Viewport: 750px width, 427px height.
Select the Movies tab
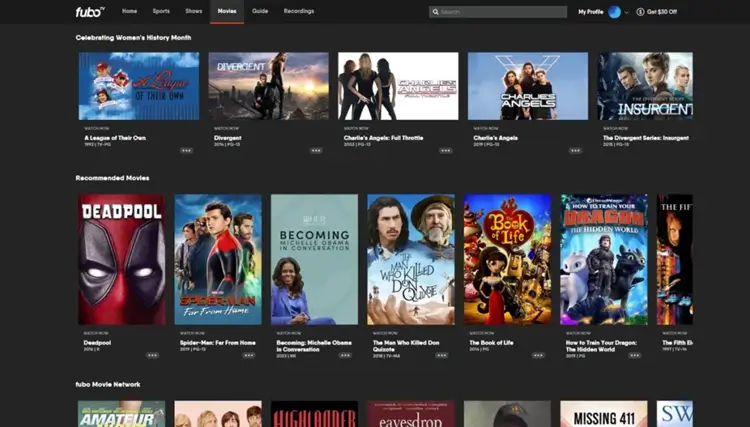[227, 11]
